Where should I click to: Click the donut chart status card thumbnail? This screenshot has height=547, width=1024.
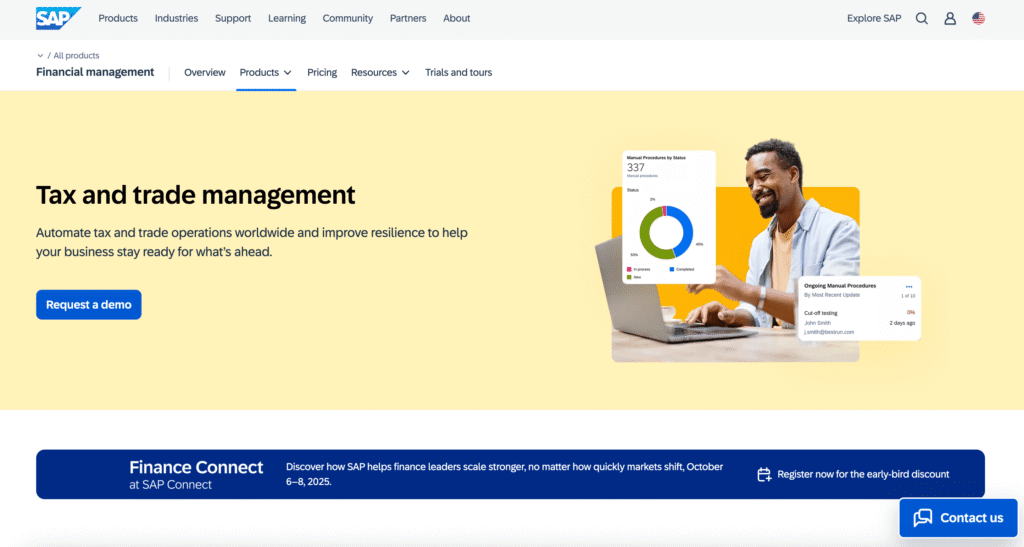pyautogui.click(x=669, y=217)
